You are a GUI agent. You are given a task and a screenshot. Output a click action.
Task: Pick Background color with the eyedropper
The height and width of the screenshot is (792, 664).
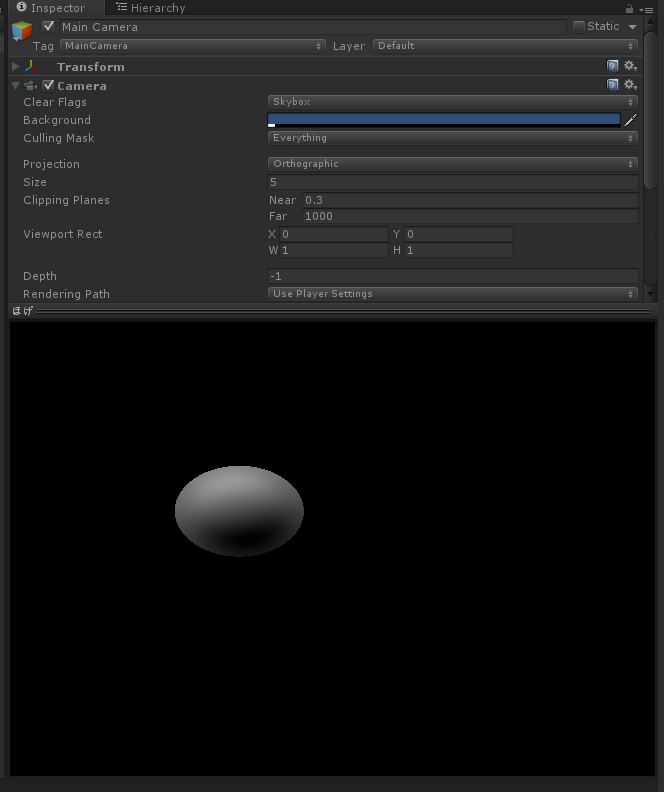(x=631, y=120)
